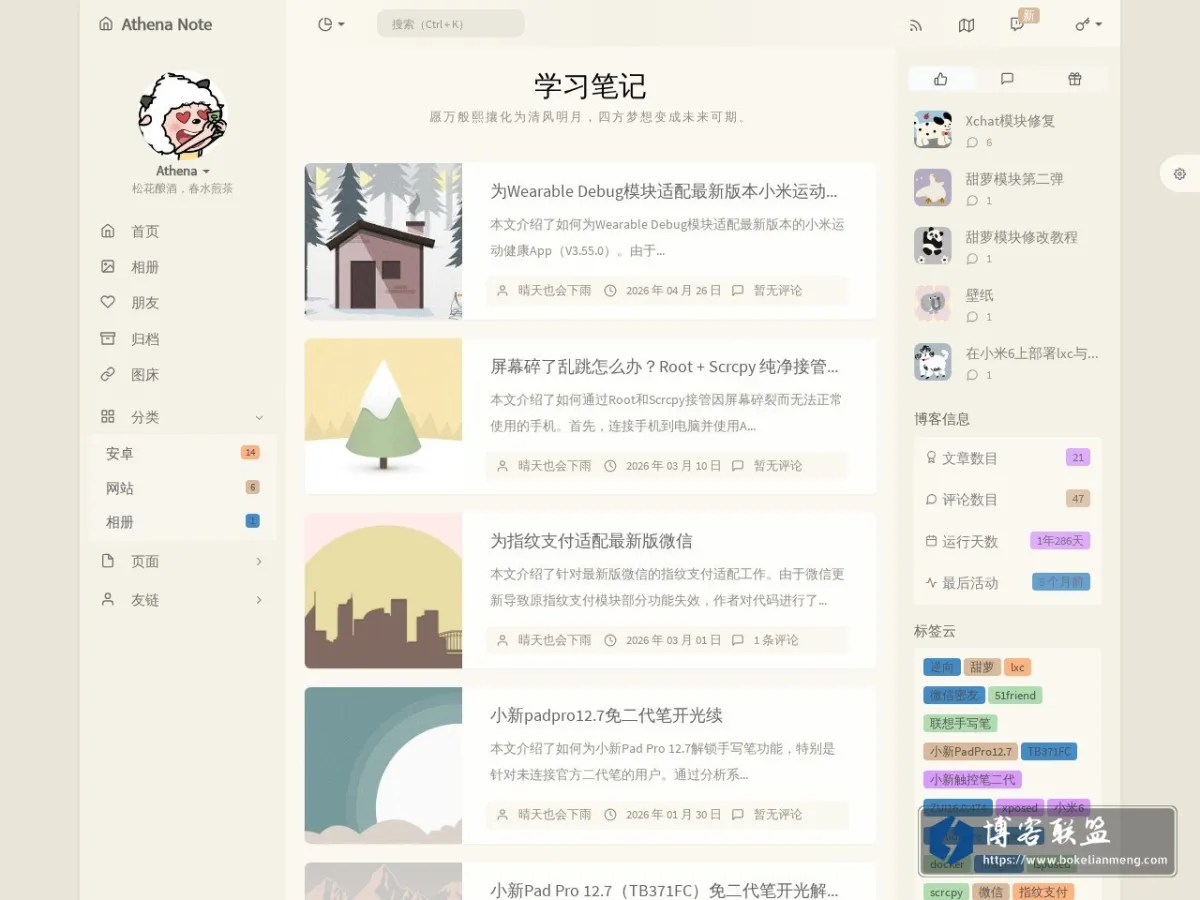Open popular post Xchat模块修复
1200x900 pixels.
pyautogui.click(x=1010, y=121)
